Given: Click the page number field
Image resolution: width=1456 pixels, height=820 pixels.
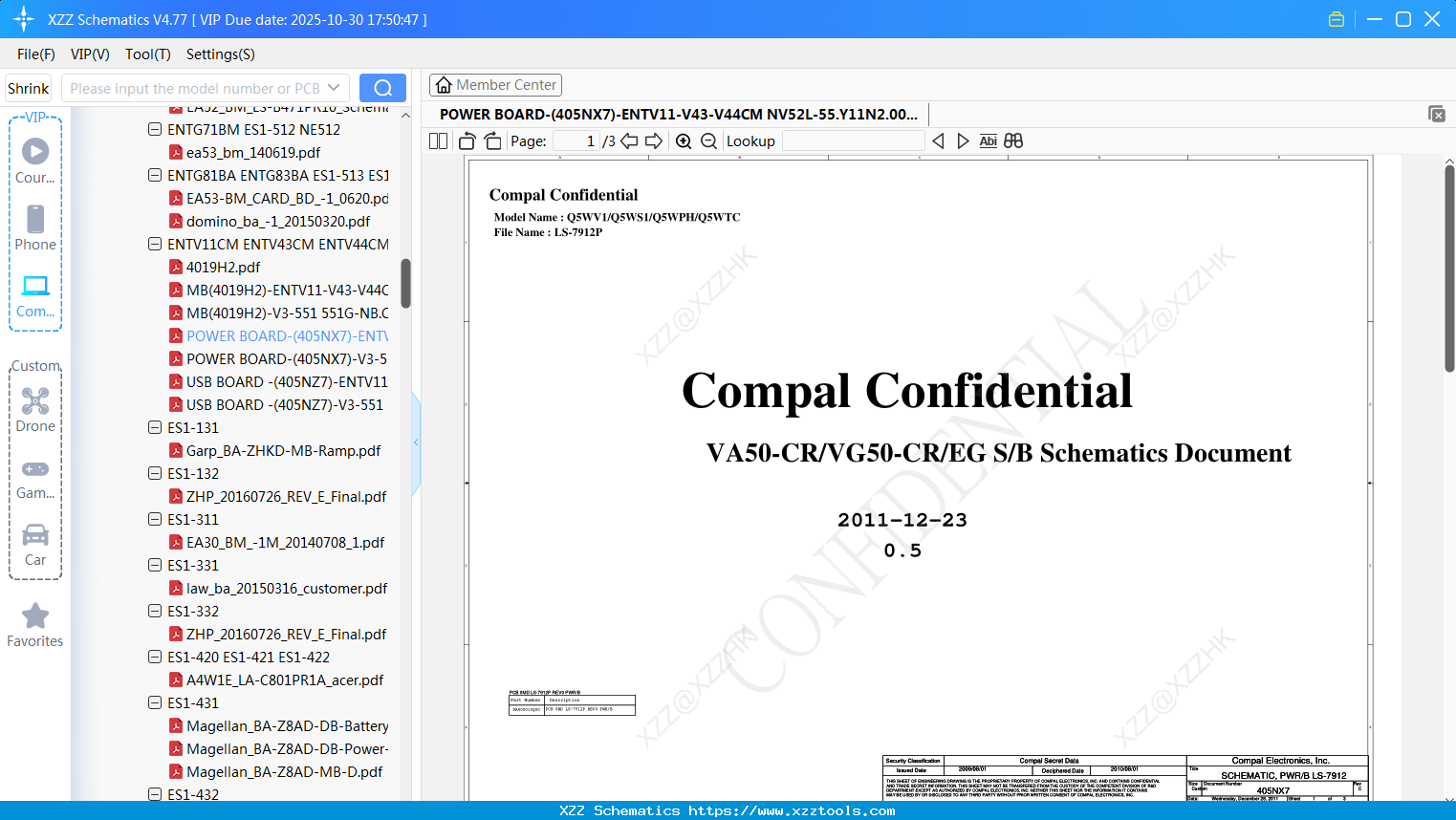Looking at the screenshot, I should (x=576, y=141).
